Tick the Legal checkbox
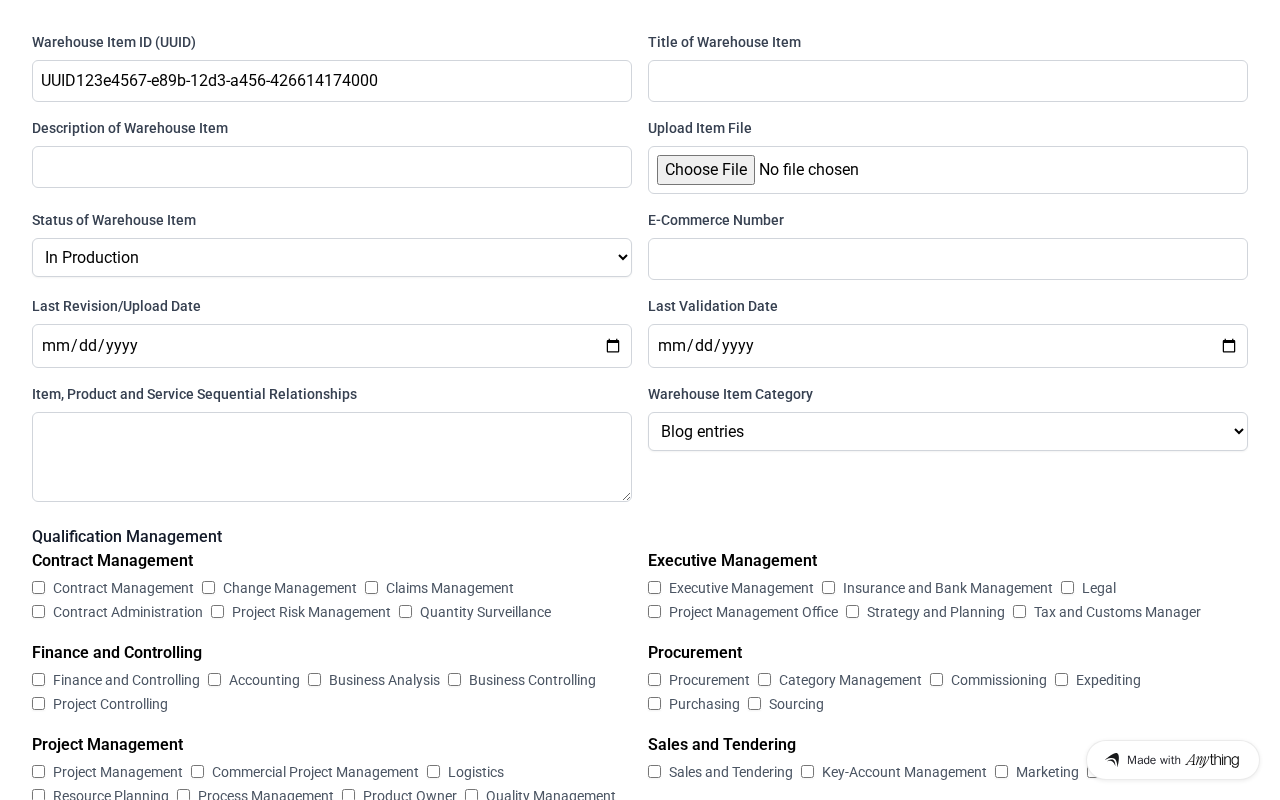The image size is (1280, 800). (1068, 588)
